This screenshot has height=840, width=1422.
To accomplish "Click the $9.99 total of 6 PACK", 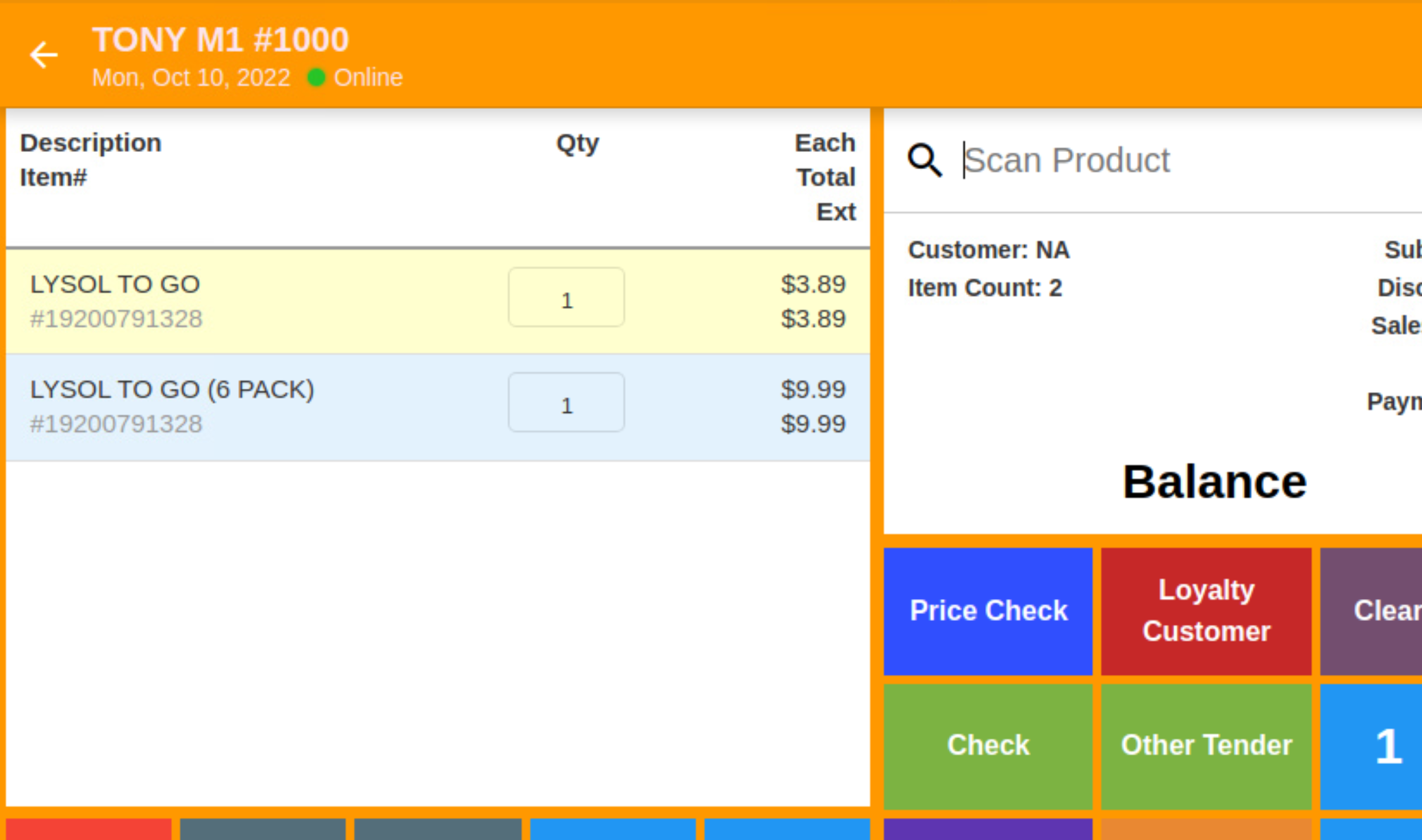I will coord(813,424).
